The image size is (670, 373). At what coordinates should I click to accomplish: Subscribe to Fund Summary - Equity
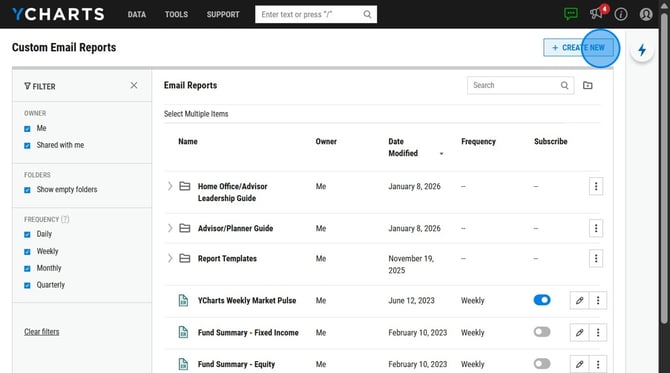point(542,364)
